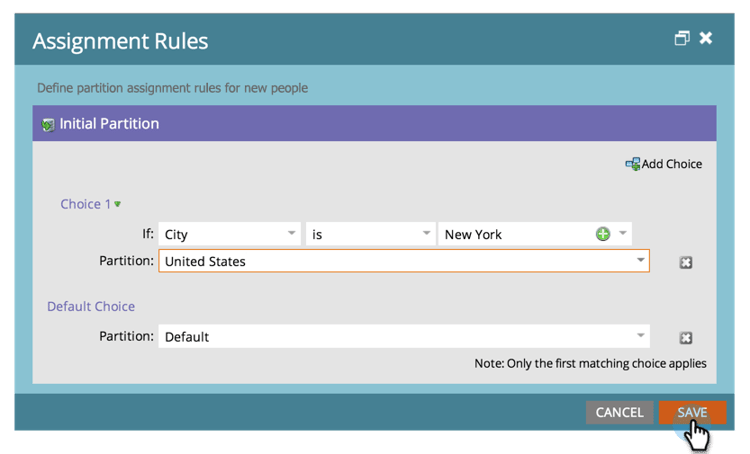Open the United States partition dropdown arrow

point(640,261)
